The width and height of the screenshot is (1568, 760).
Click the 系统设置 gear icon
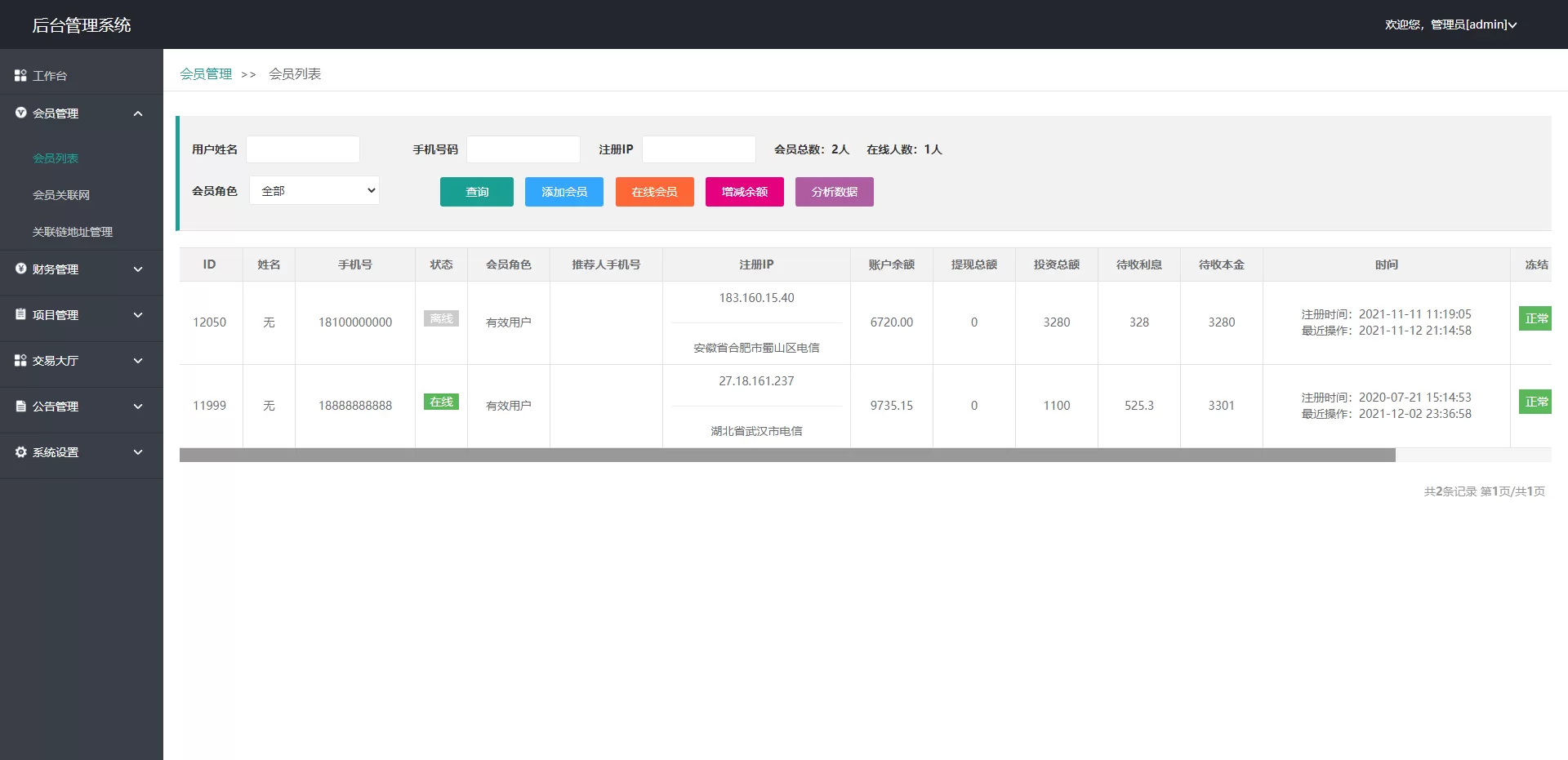(x=20, y=451)
